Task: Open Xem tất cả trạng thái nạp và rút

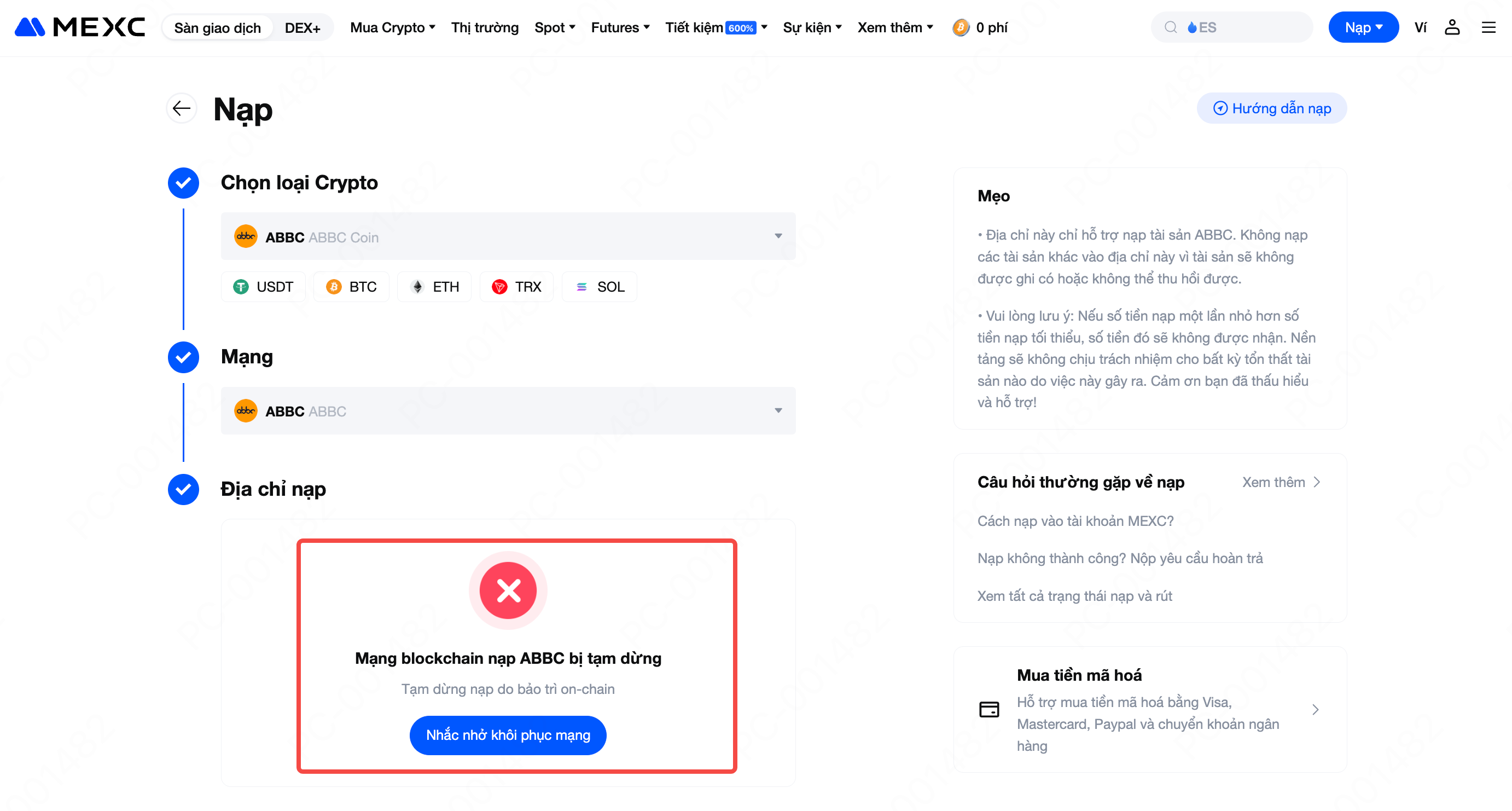Action: (1074, 596)
